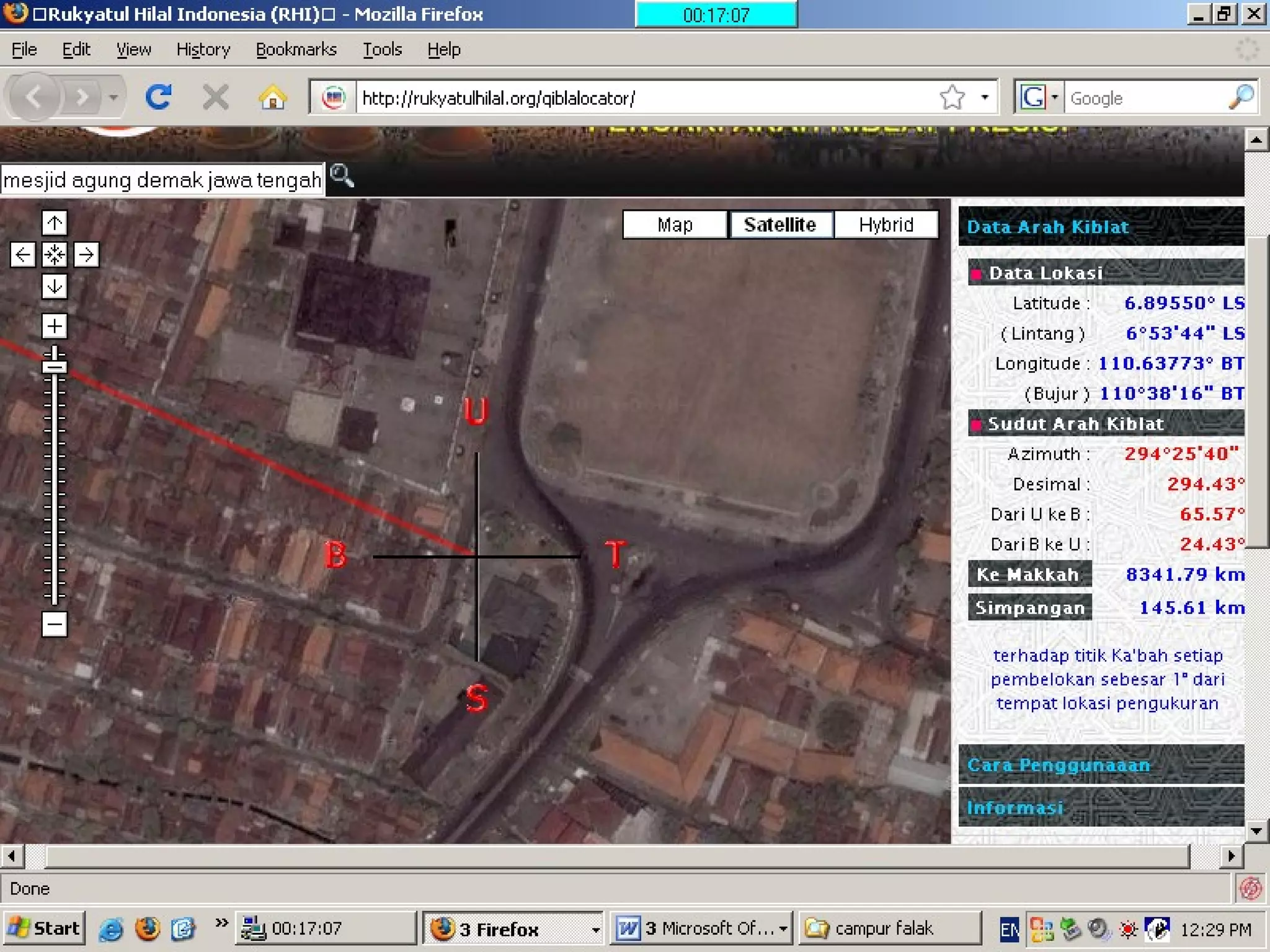Open the URL history dropdown arrow

(985, 97)
